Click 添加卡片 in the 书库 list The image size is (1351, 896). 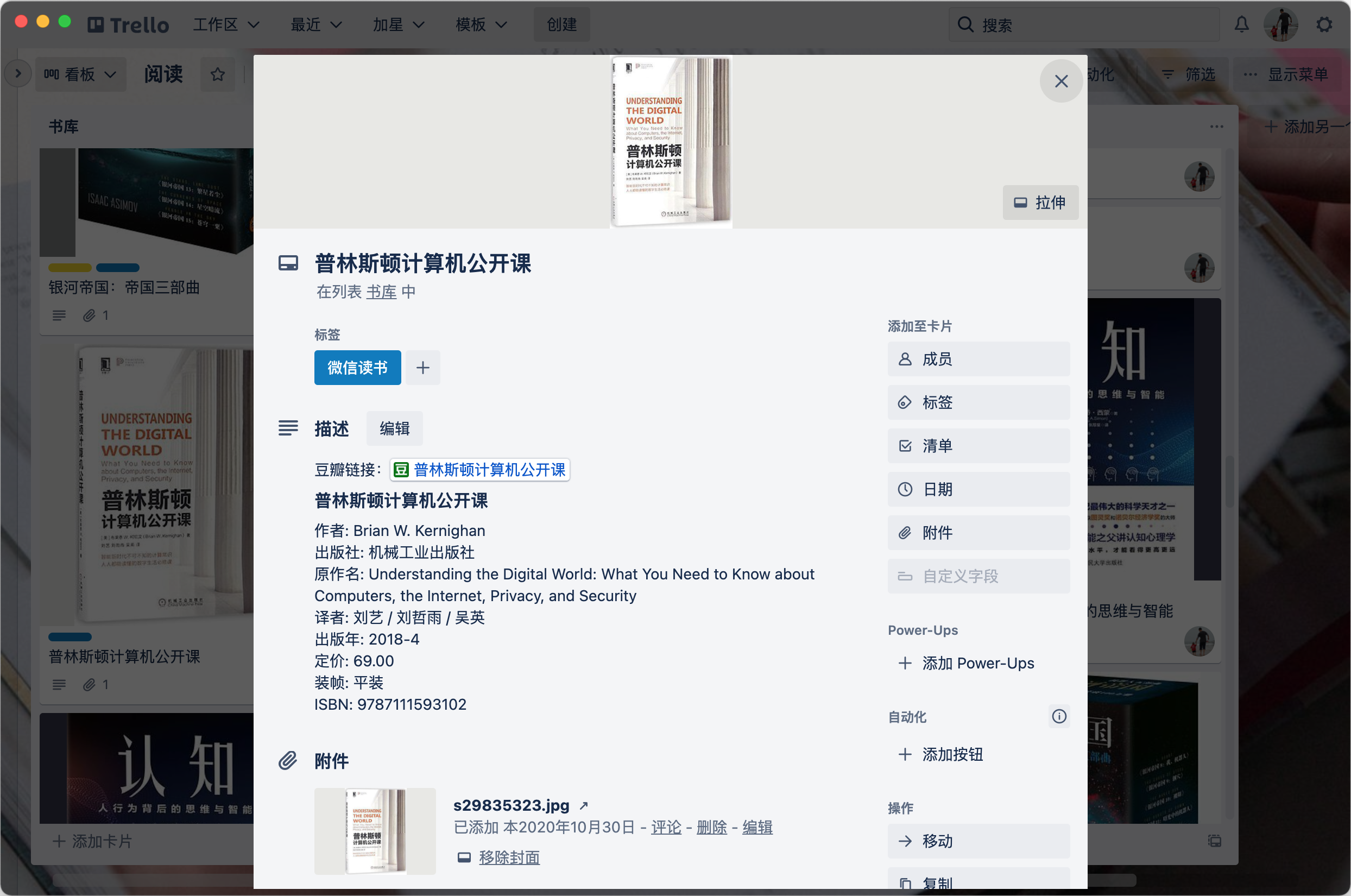pyautogui.click(x=92, y=841)
